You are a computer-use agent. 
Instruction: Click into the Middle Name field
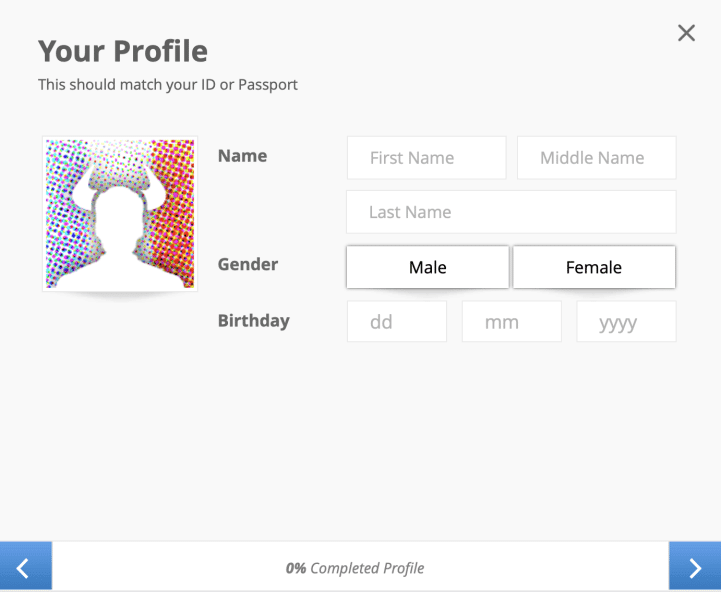pyautogui.click(x=596, y=158)
